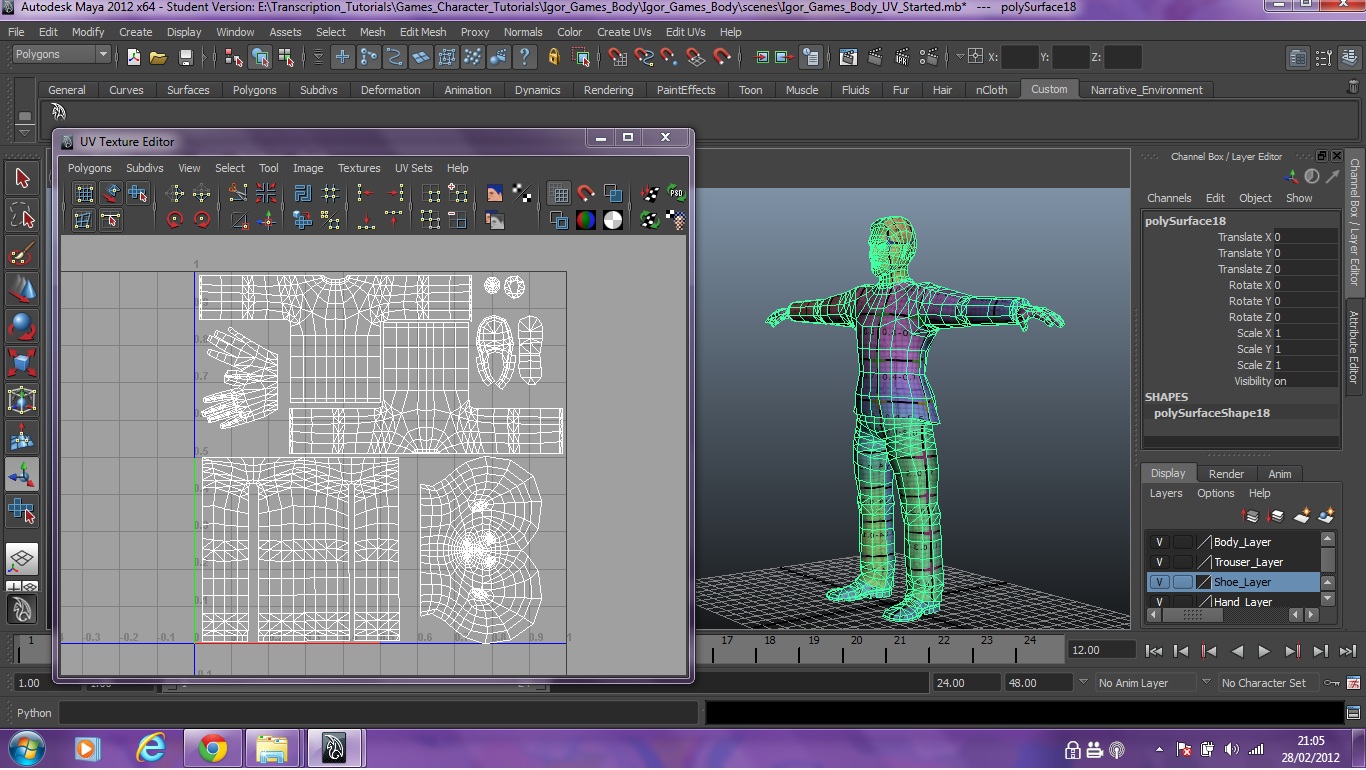Click the alpha channel display icon

point(614,220)
